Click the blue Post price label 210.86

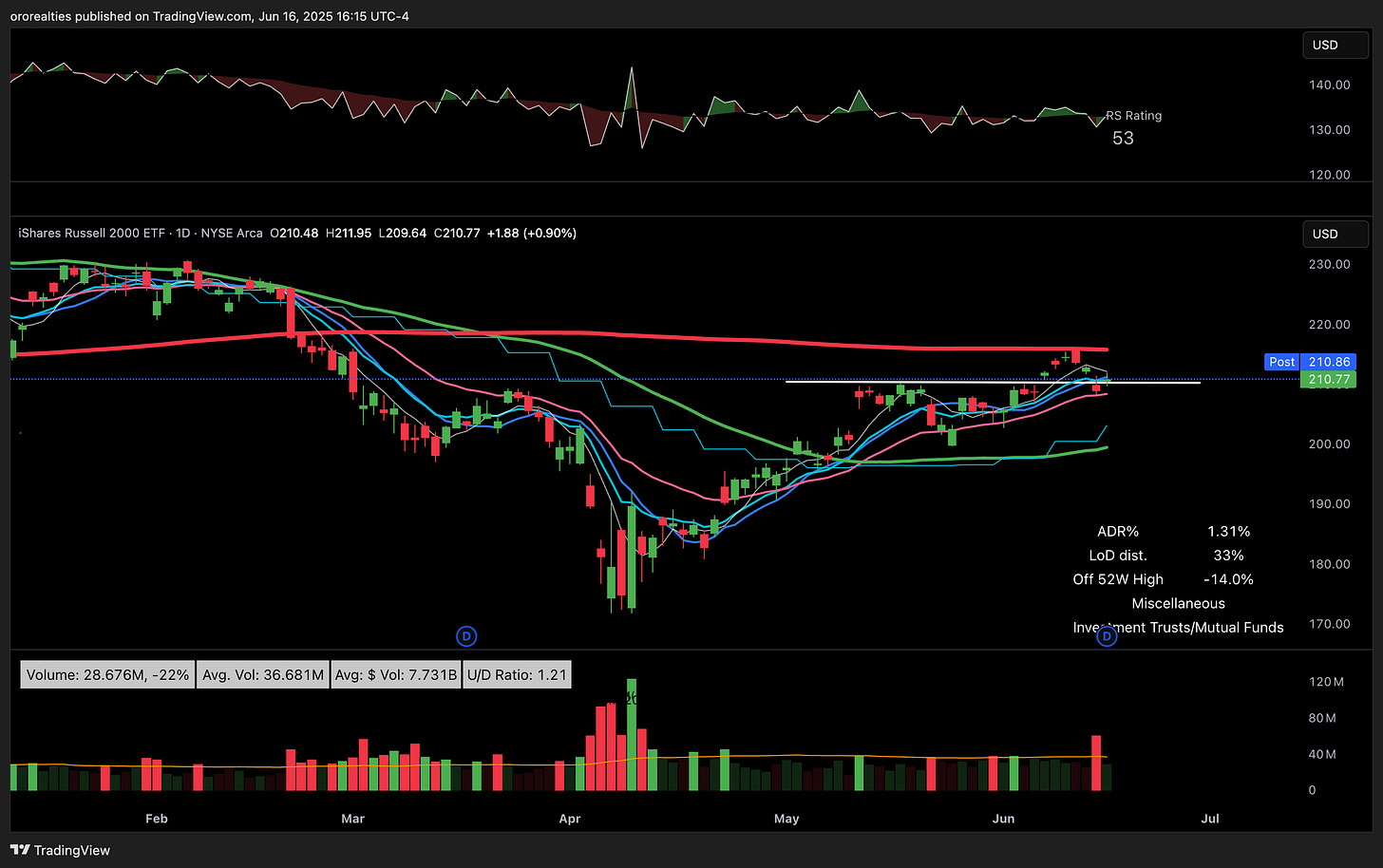point(1310,362)
